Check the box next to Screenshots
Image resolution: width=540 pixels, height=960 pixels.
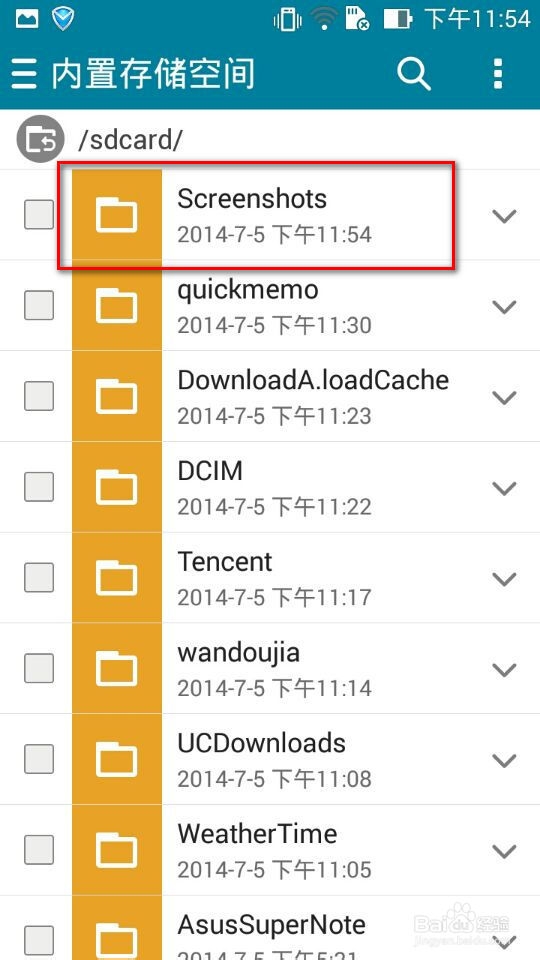coord(39,215)
